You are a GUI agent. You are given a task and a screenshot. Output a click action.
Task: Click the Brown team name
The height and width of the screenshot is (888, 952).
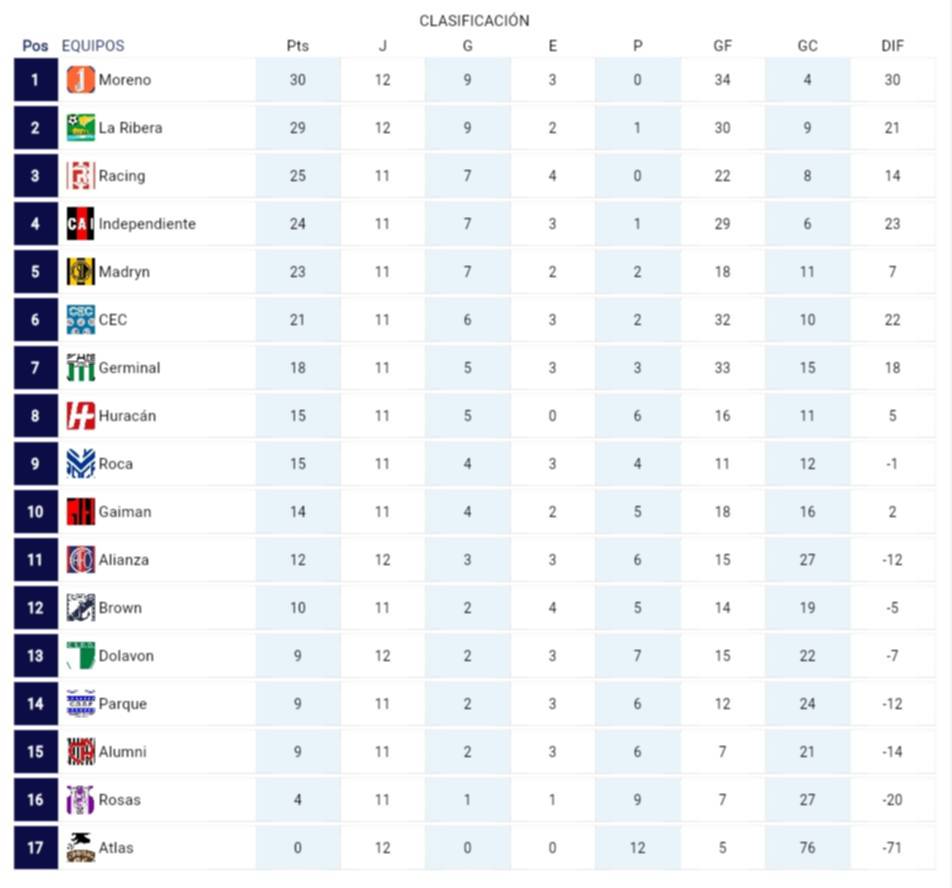[120, 608]
